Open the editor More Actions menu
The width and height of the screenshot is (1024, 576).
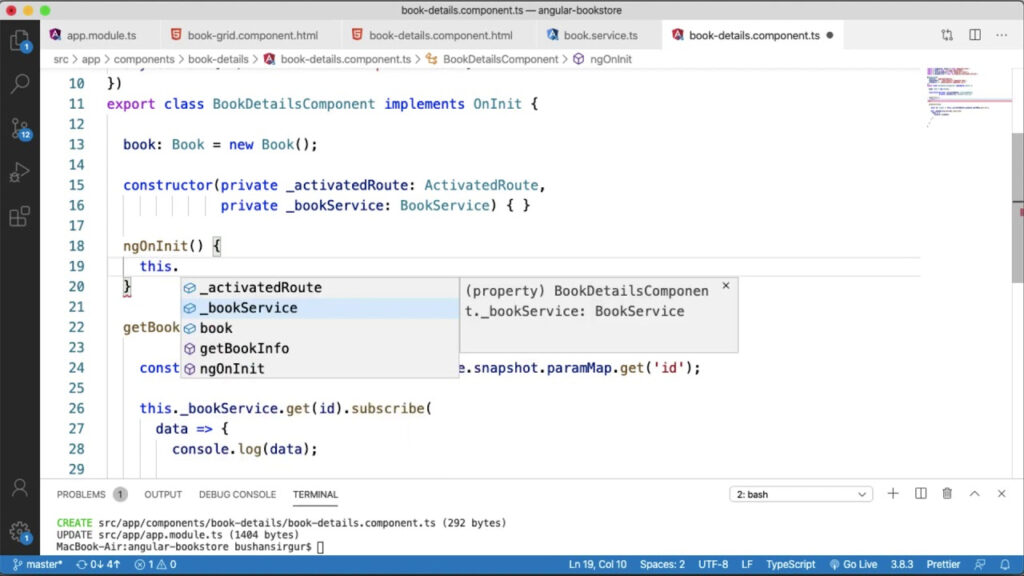tap(1002, 35)
